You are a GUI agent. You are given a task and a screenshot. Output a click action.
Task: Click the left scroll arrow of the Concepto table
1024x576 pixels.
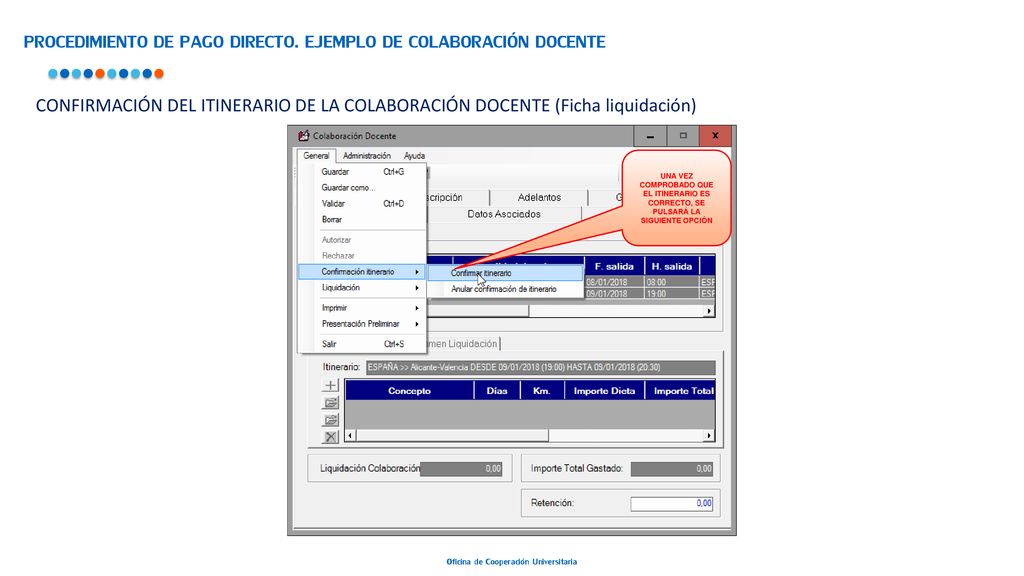pos(351,436)
